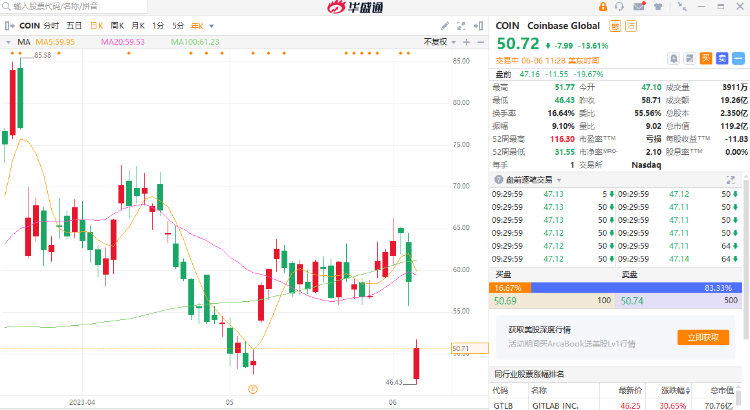
Task: Expand the chart to fullscreen
Action: click(x=461, y=26)
